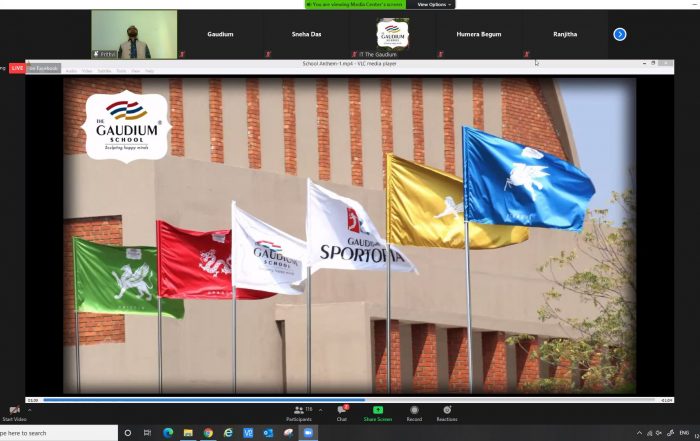Image resolution: width=700 pixels, height=441 pixels.
Task: Expand the caret next to Participants
Action: click(x=321, y=410)
